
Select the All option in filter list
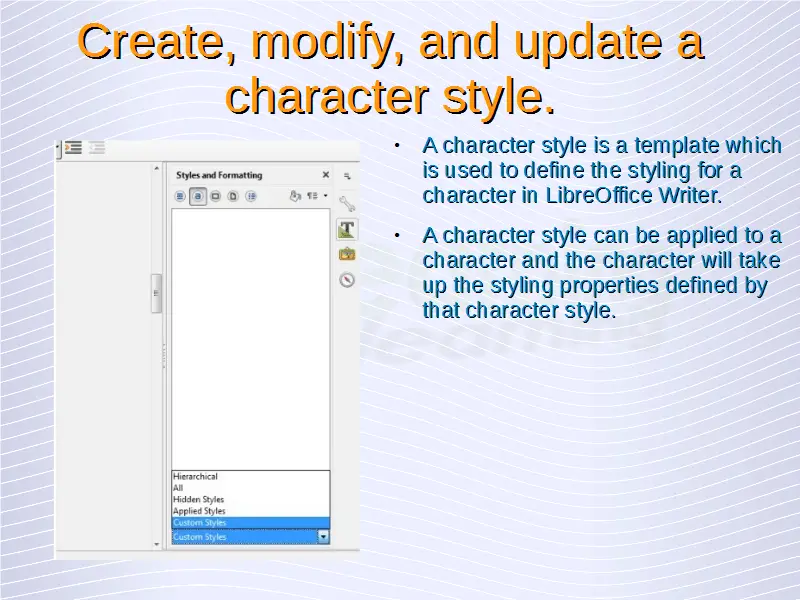pyautogui.click(x=179, y=488)
